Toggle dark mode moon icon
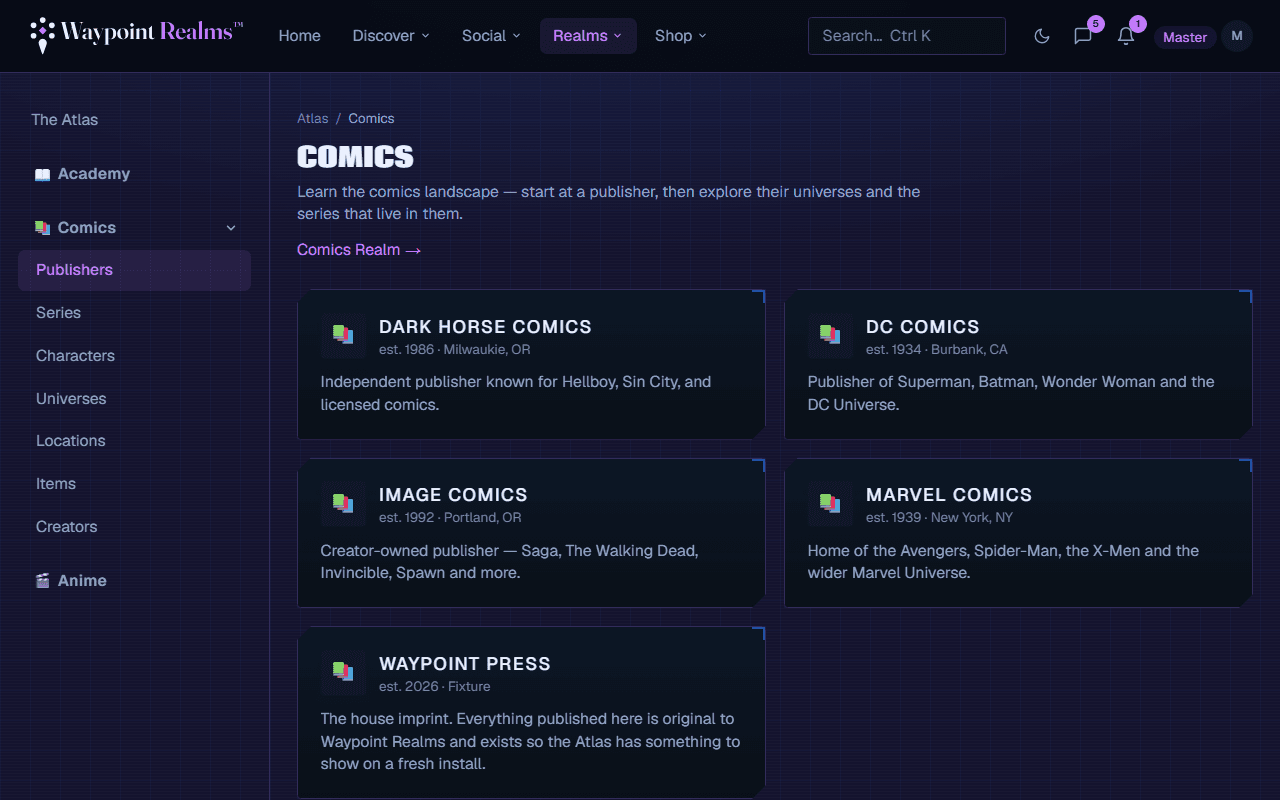 pyautogui.click(x=1042, y=36)
